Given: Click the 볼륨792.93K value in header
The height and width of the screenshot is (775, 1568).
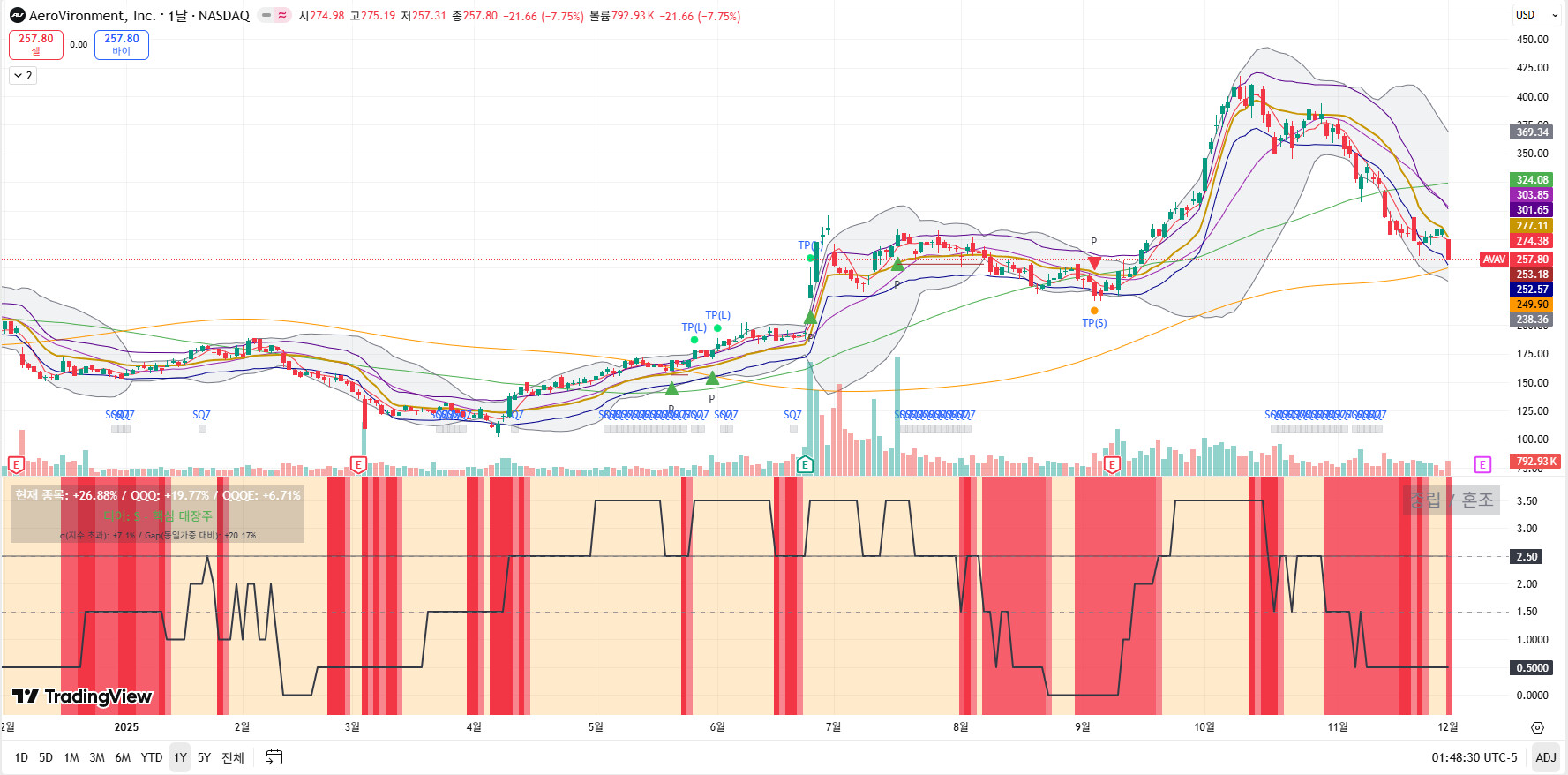Looking at the screenshot, I should click(x=622, y=16).
